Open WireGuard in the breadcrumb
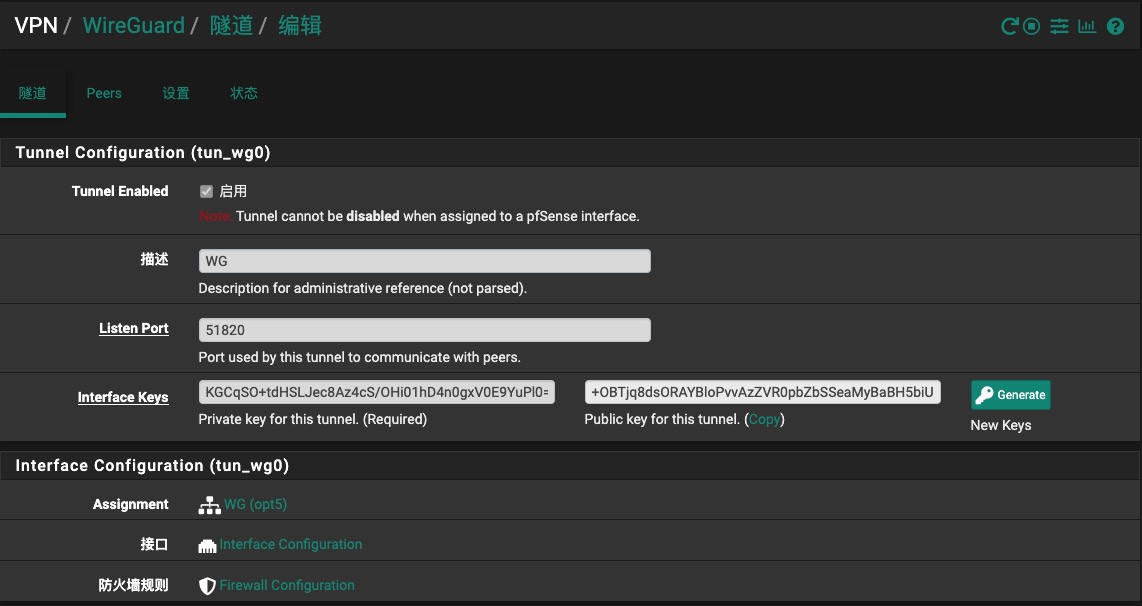The image size is (1142, 606). point(133,25)
